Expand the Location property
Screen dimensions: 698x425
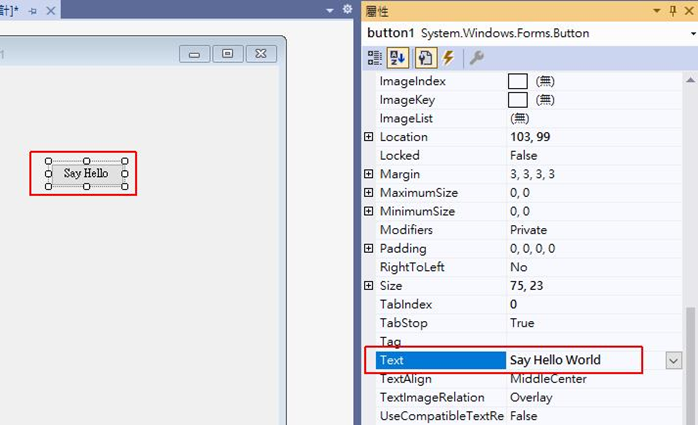point(369,137)
